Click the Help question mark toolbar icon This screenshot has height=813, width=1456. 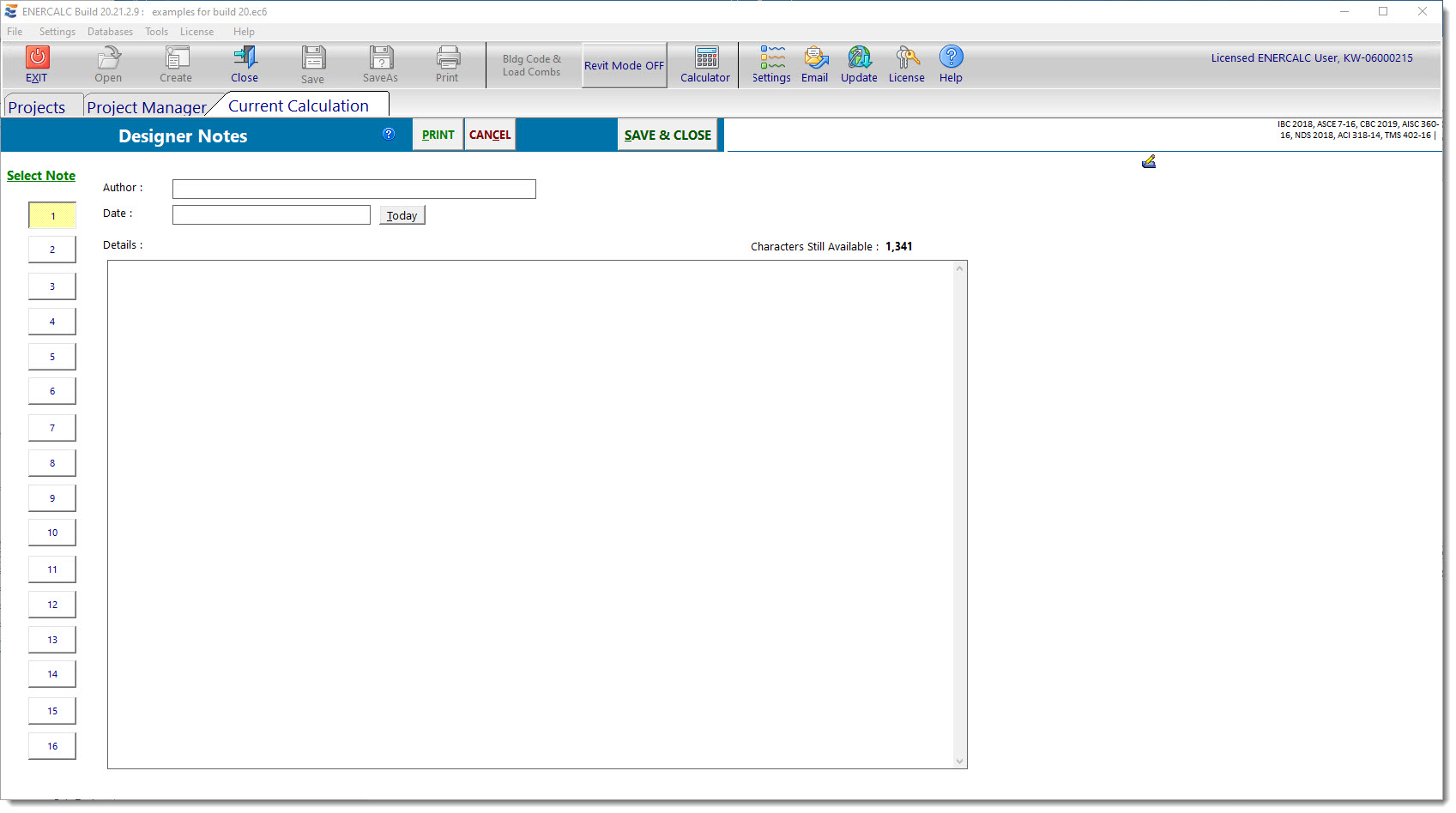951,57
